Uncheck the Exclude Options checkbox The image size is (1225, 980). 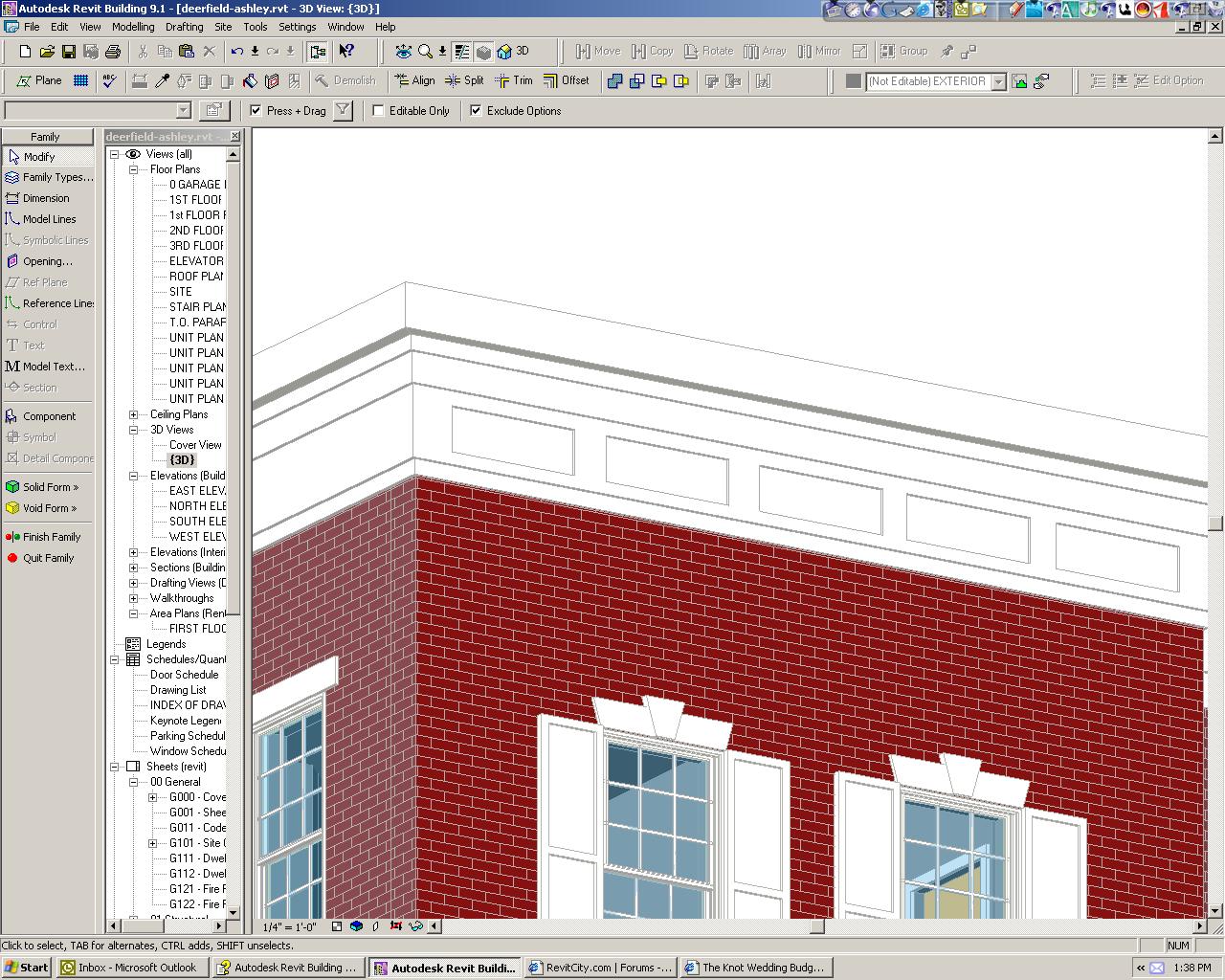[x=476, y=111]
